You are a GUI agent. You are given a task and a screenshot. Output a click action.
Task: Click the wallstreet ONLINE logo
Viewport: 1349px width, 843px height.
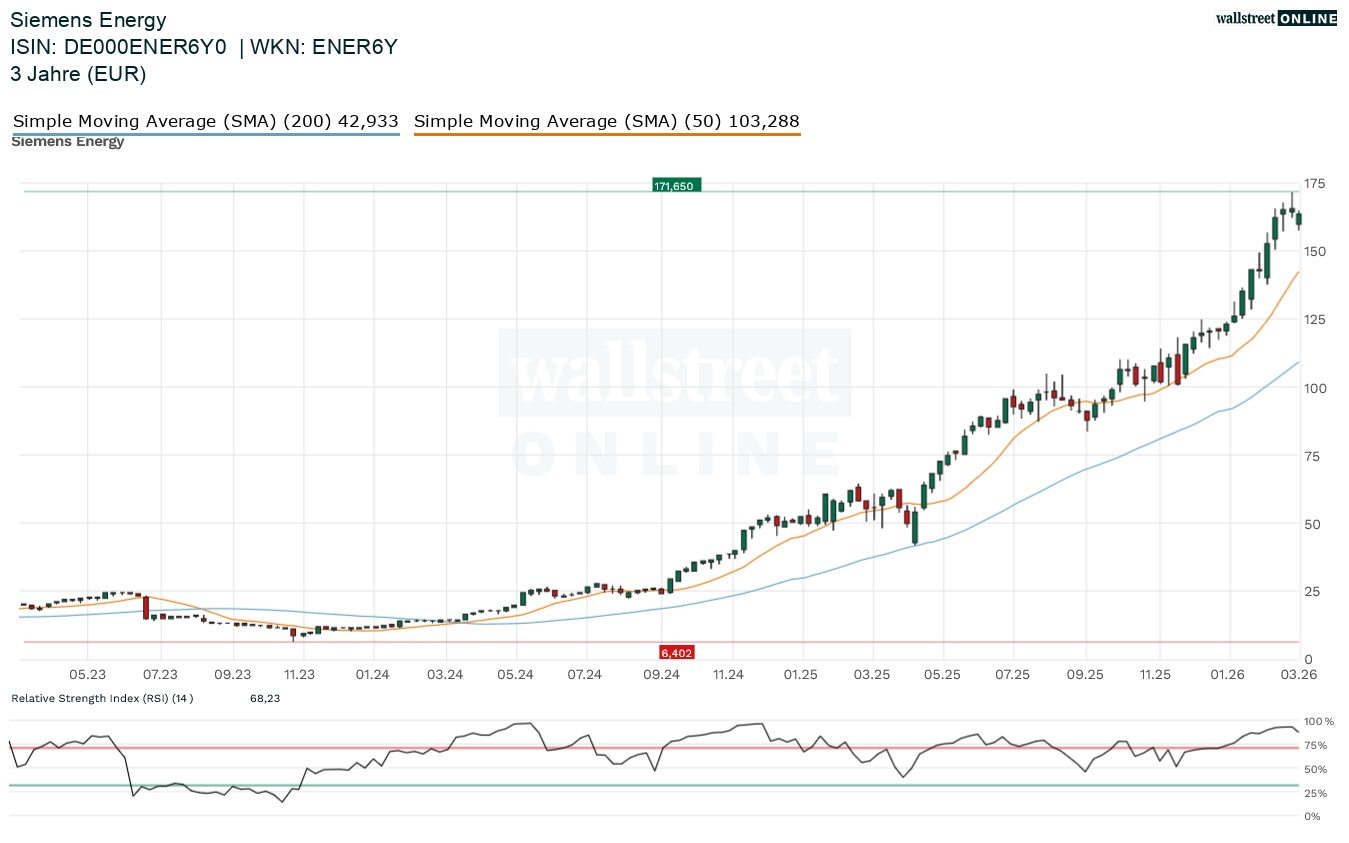point(1276,17)
